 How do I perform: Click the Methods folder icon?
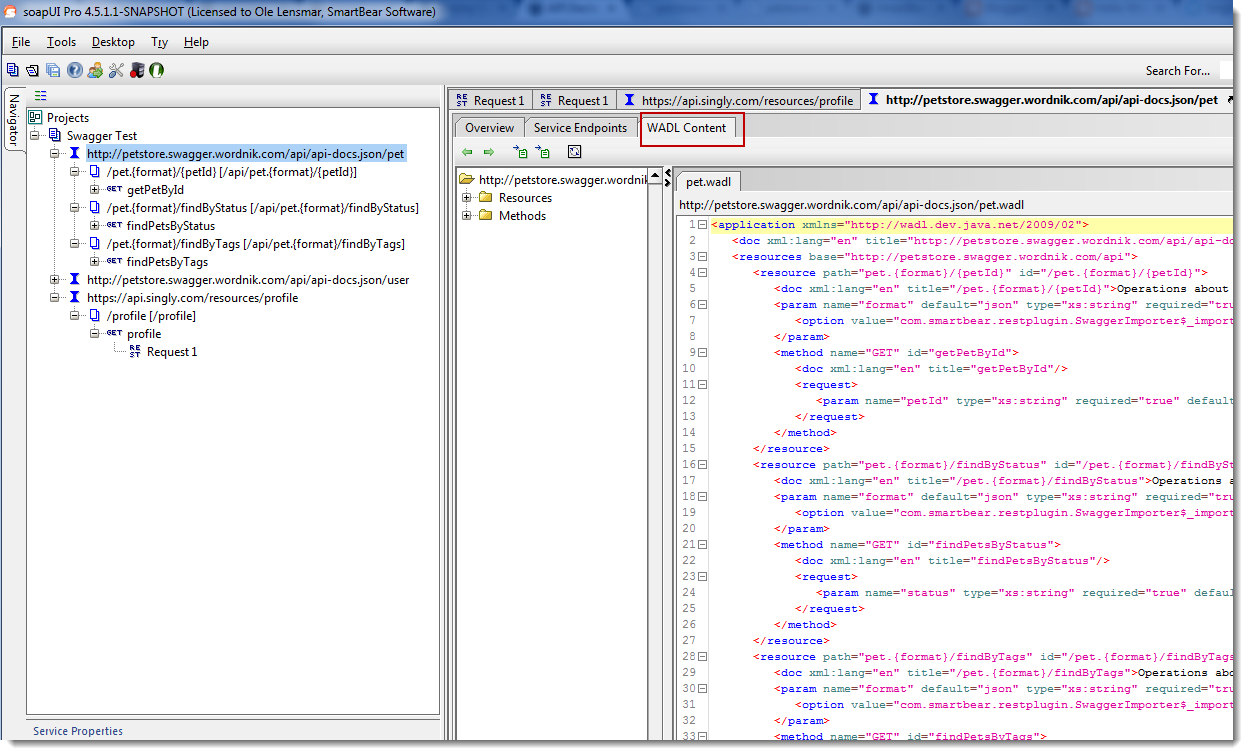click(x=486, y=216)
